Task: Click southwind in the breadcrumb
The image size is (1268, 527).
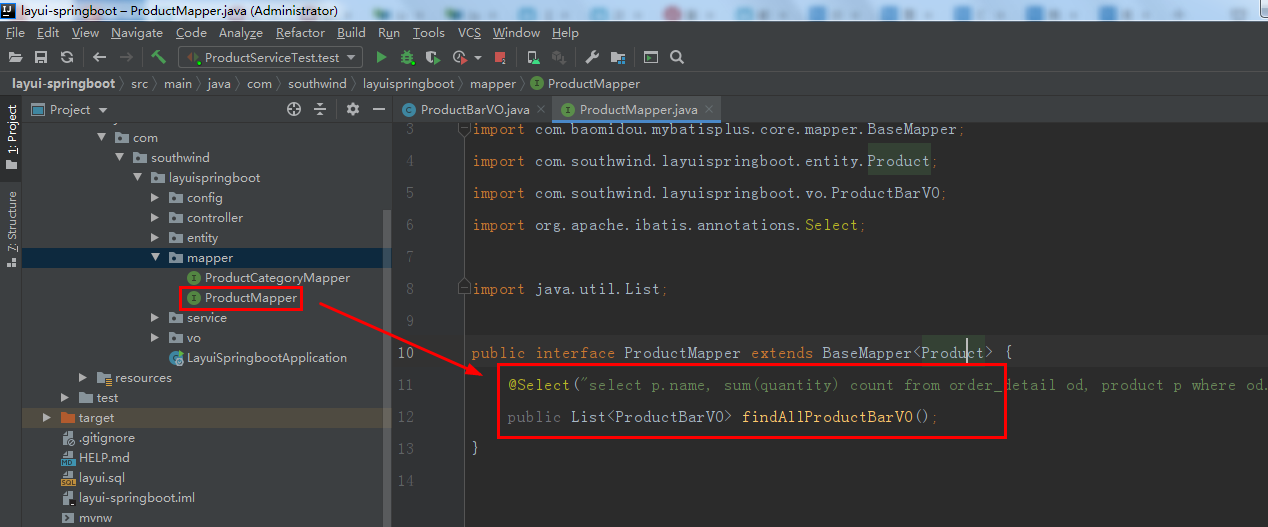Action: pyautogui.click(x=317, y=84)
